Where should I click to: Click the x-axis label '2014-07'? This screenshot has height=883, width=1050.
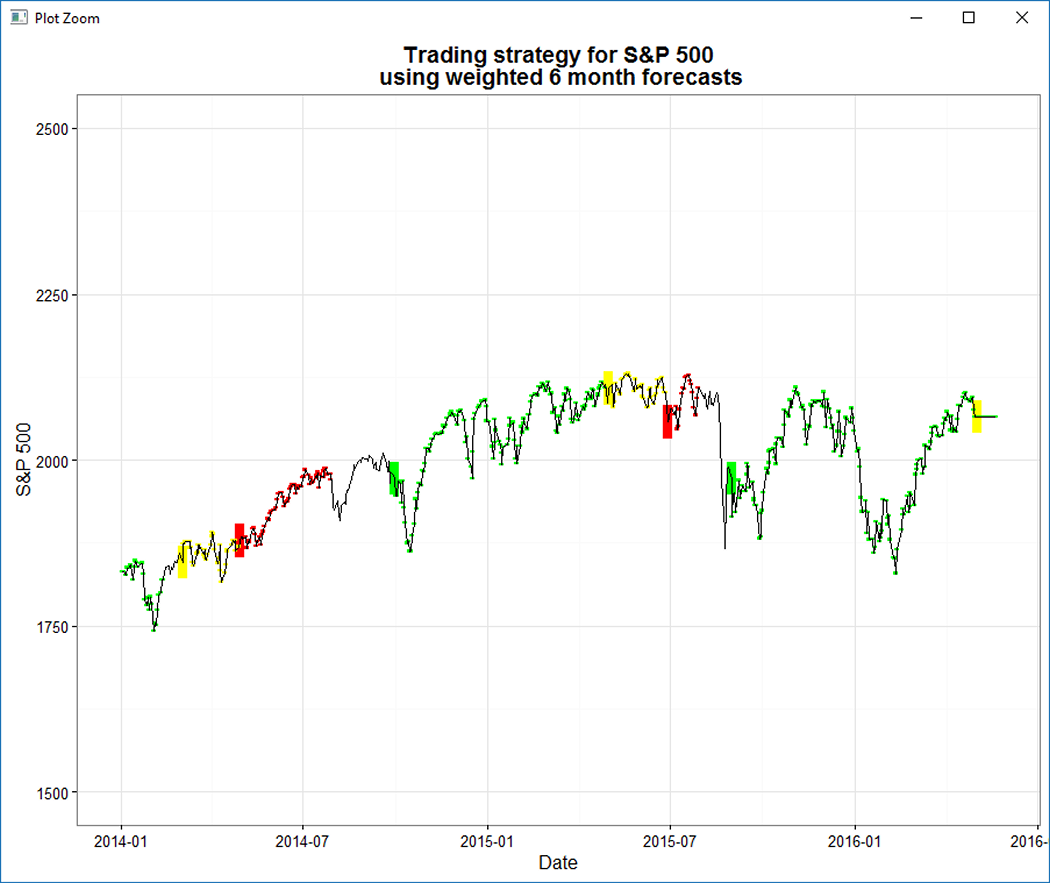point(302,841)
